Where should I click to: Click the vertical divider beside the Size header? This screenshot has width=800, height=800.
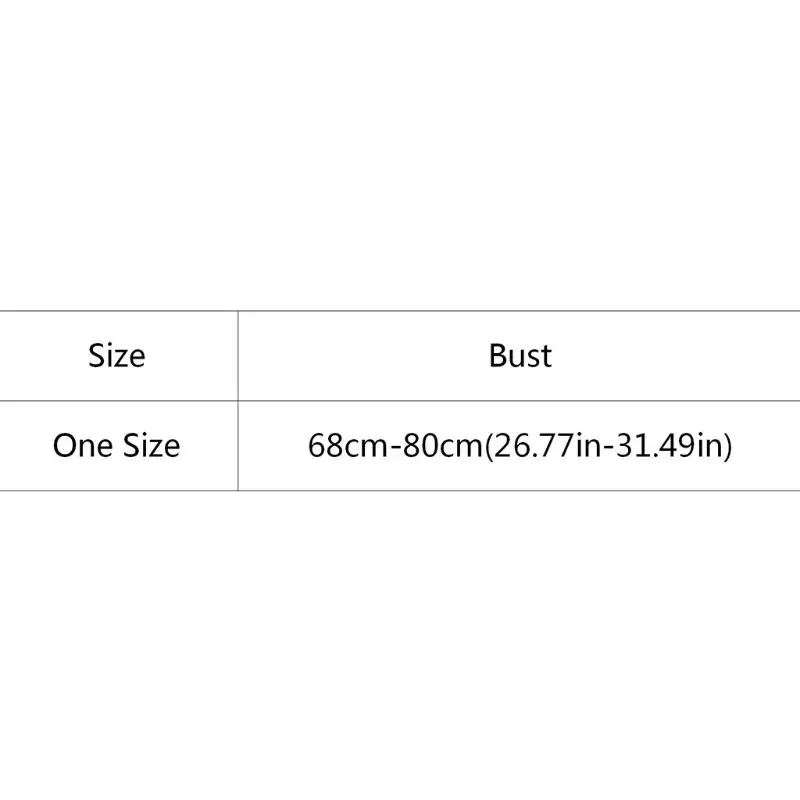click(x=238, y=355)
